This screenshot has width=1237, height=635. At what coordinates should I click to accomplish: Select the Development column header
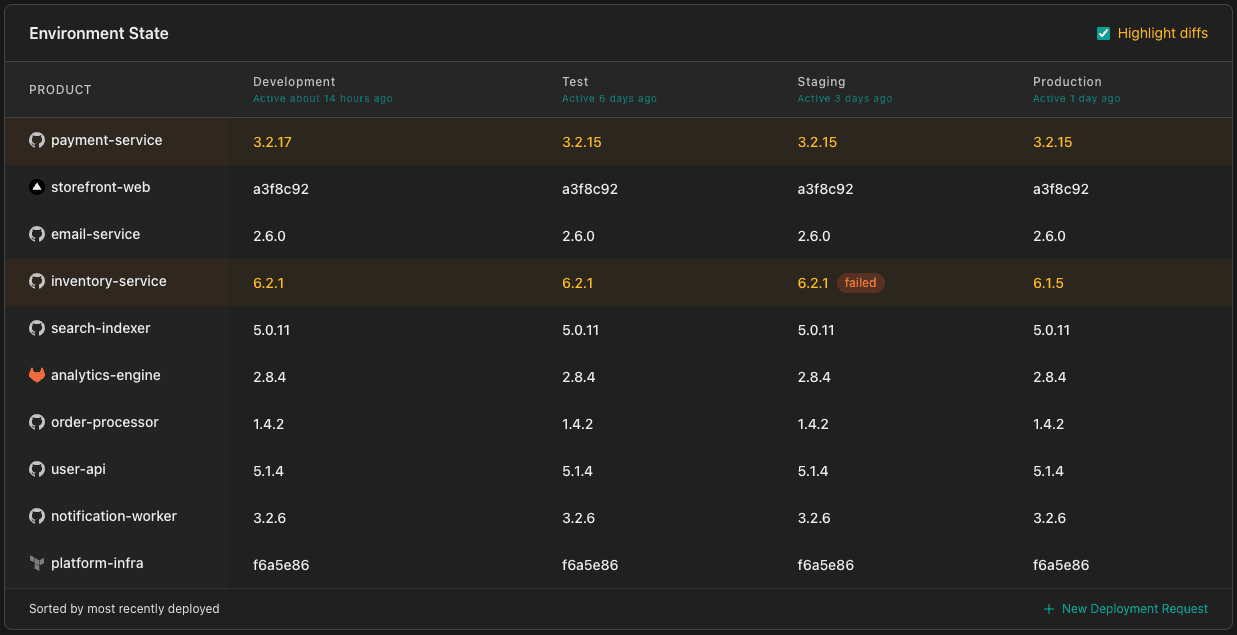point(294,82)
